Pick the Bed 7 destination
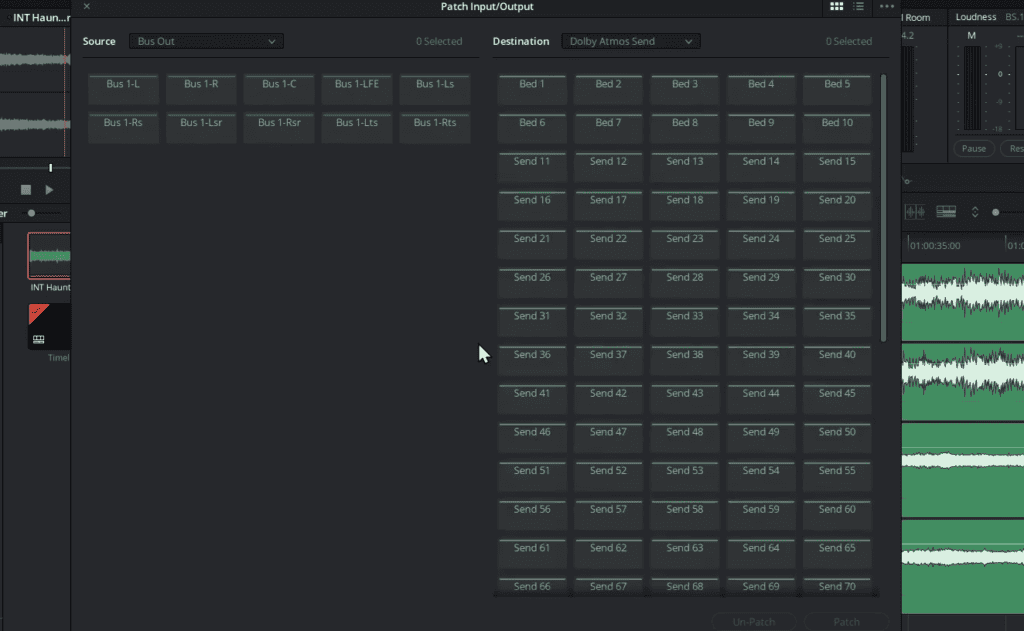This screenshot has width=1024, height=631. pyautogui.click(x=609, y=128)
